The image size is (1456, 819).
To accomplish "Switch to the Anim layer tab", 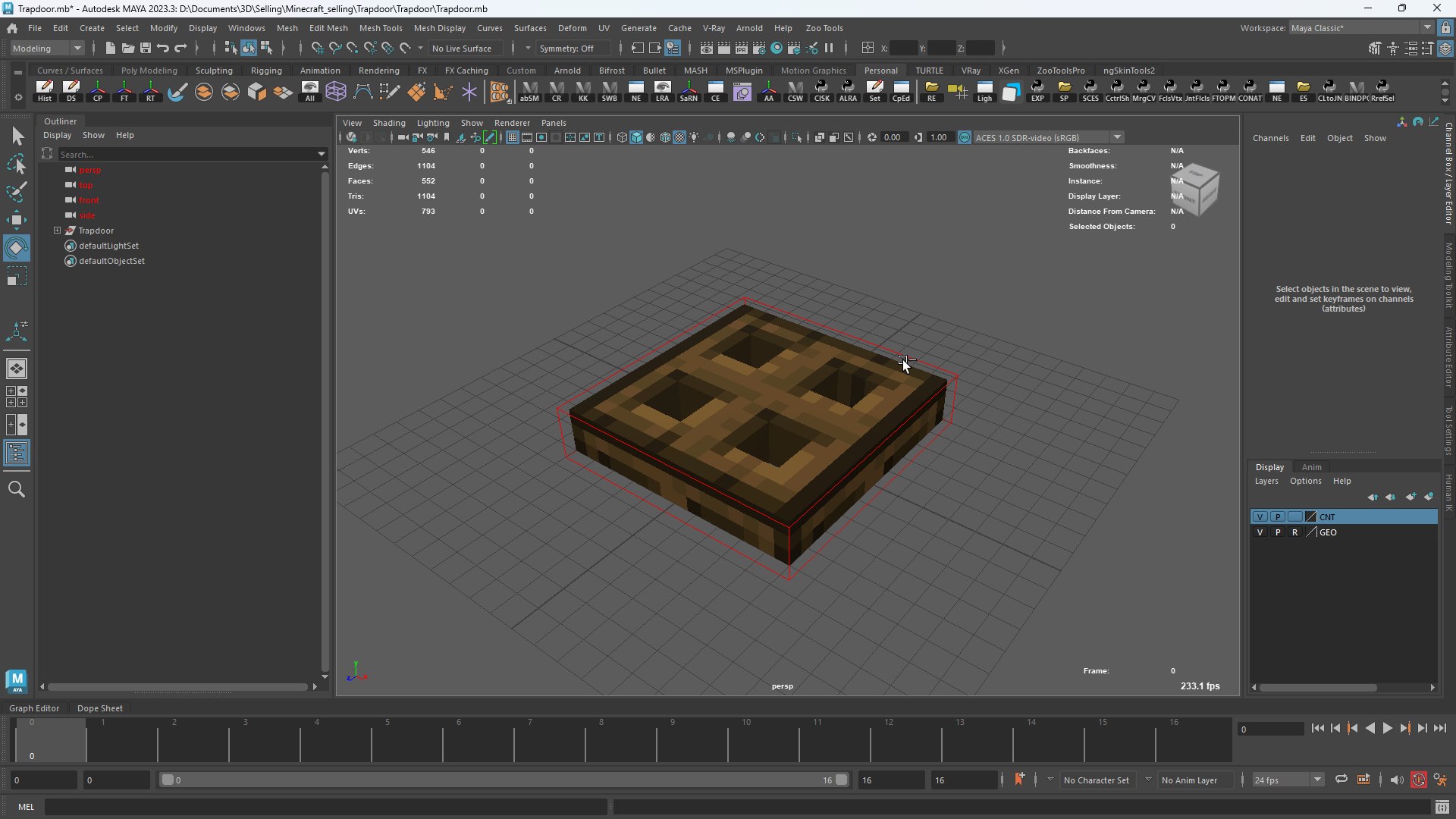I will click(1311, 467).
